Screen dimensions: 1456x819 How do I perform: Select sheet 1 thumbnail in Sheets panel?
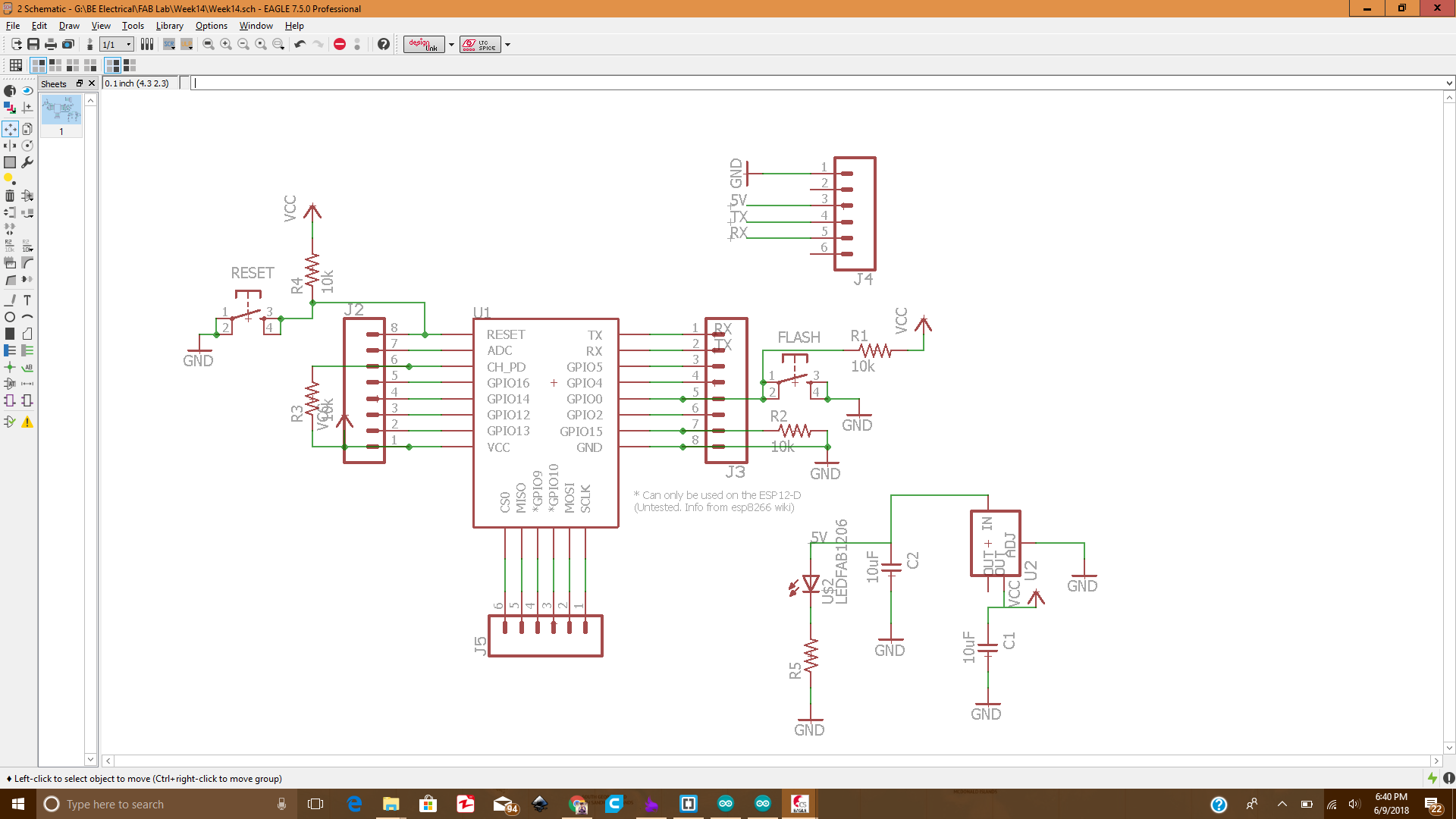pyautogui.click(x=61, y=111)
